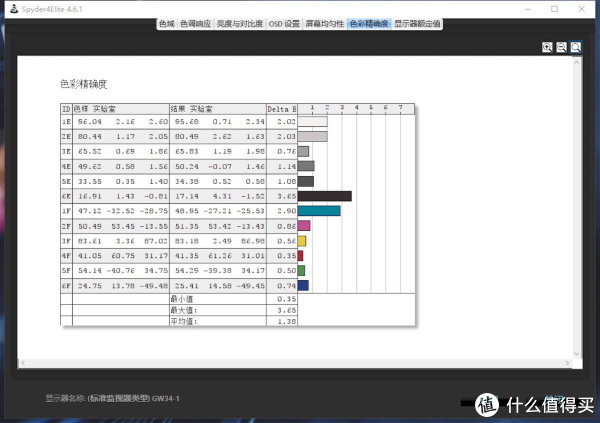Click the 平均值 label
The height and width of the screenshot is (423, 600).
[184, 322]
